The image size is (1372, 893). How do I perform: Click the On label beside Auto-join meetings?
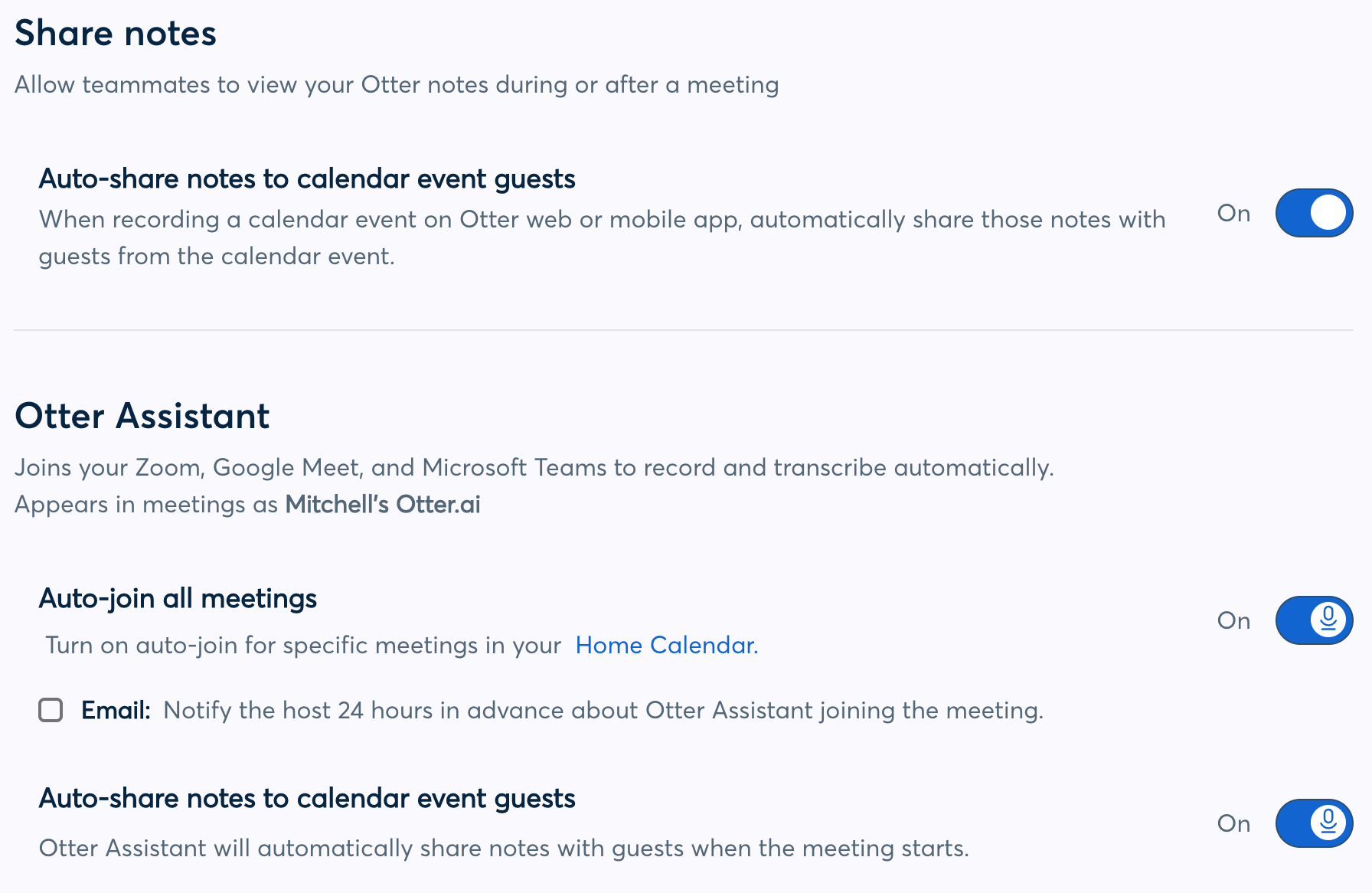pos(1233,621)
